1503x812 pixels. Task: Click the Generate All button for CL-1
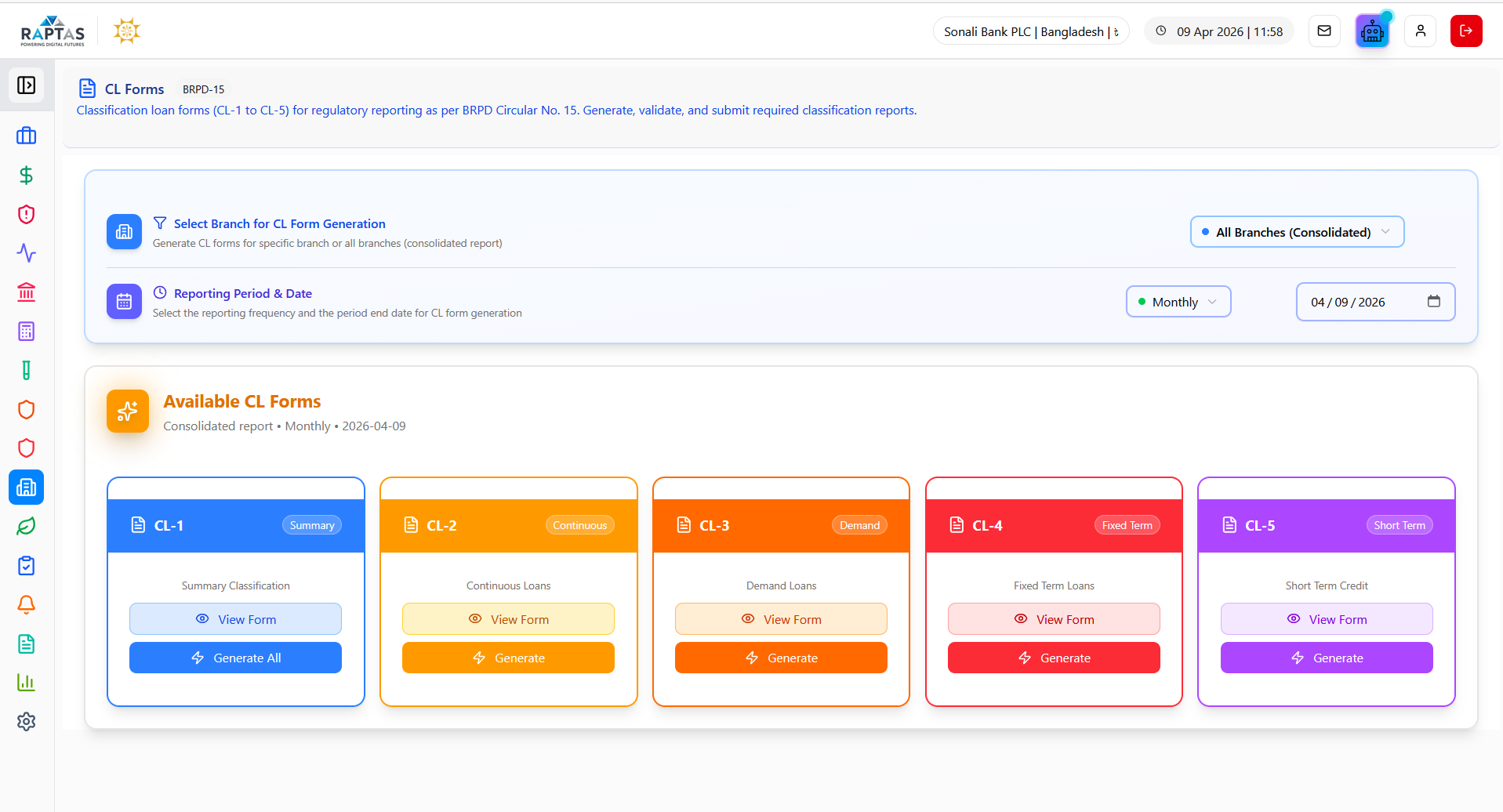[x=235, y=658]
